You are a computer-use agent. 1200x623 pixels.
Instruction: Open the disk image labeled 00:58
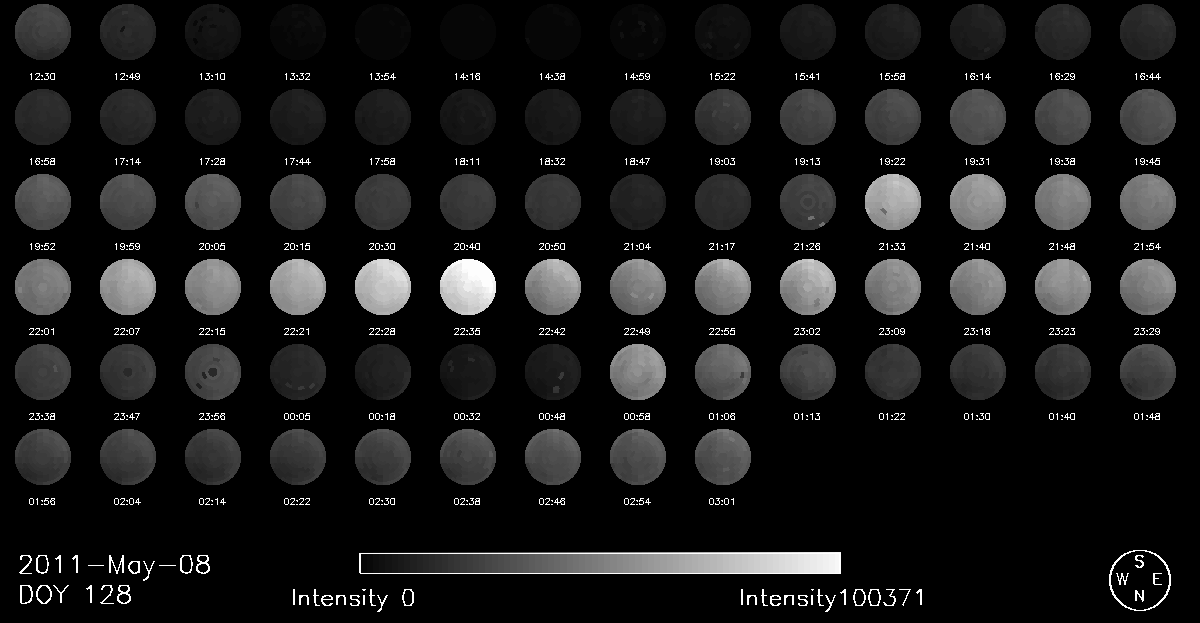pos(638,371)
